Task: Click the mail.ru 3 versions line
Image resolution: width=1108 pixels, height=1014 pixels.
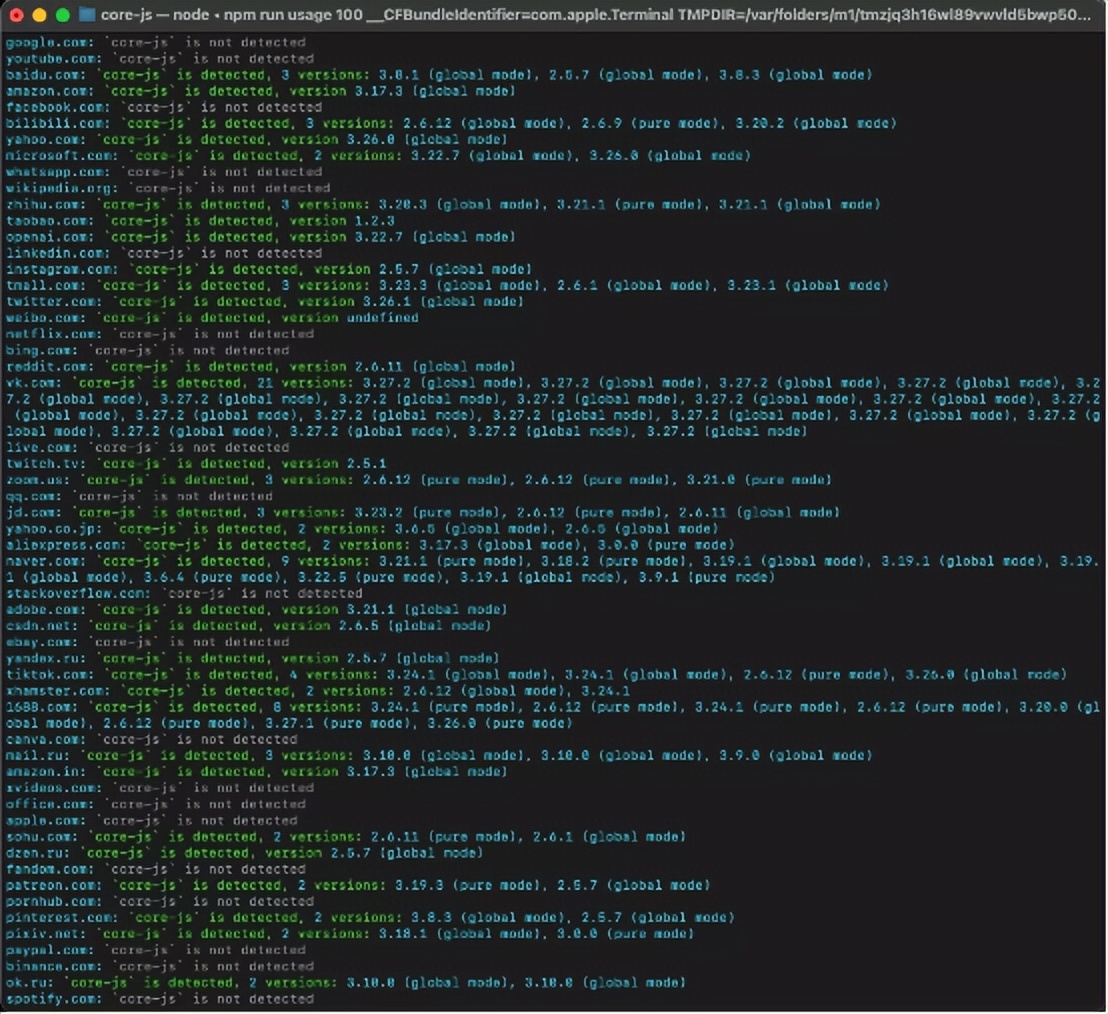Action: click(350, 755)
